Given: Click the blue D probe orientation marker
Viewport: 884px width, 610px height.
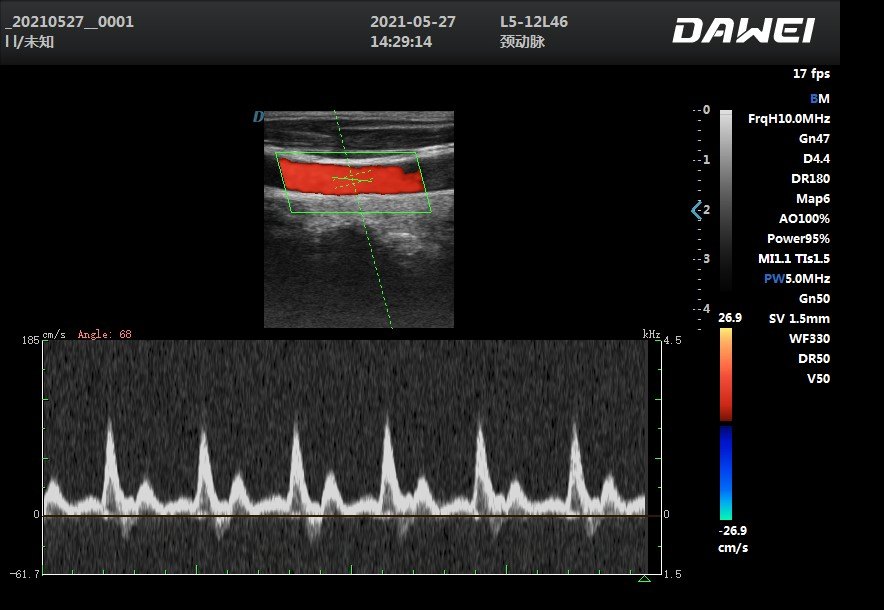Looking at the screenshot, I should (x=258, y=117).
